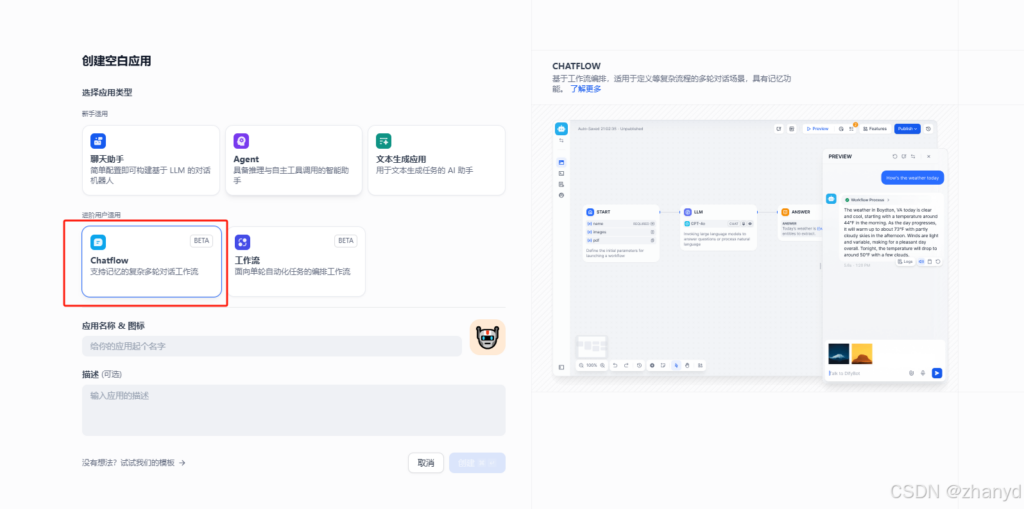Select the 聊天助手 app type icon
The height and width of the screenshot is (509, 1024).
point(98,141)
